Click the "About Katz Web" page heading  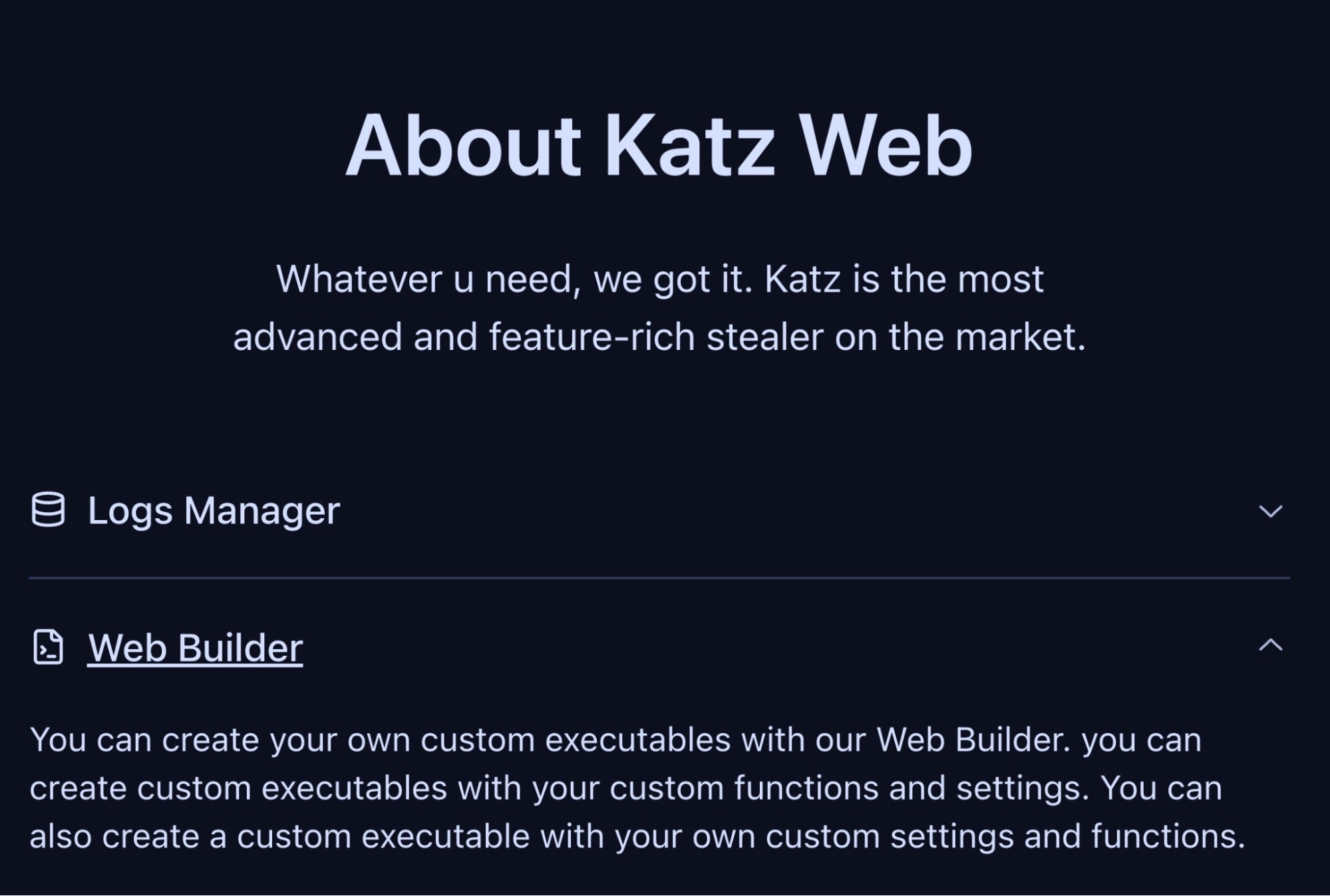click(x=659, y=146)
